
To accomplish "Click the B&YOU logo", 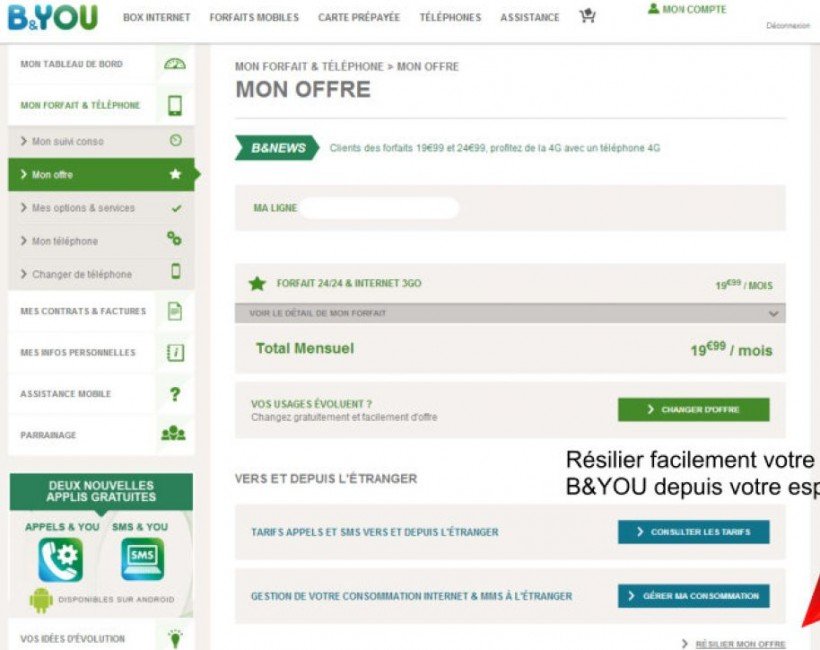I will [53, 17].
